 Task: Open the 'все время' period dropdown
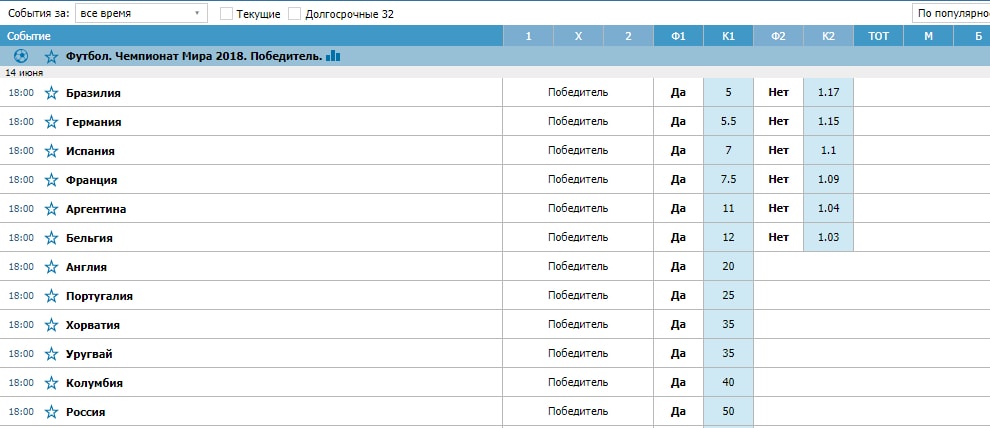tap(140, 14)
